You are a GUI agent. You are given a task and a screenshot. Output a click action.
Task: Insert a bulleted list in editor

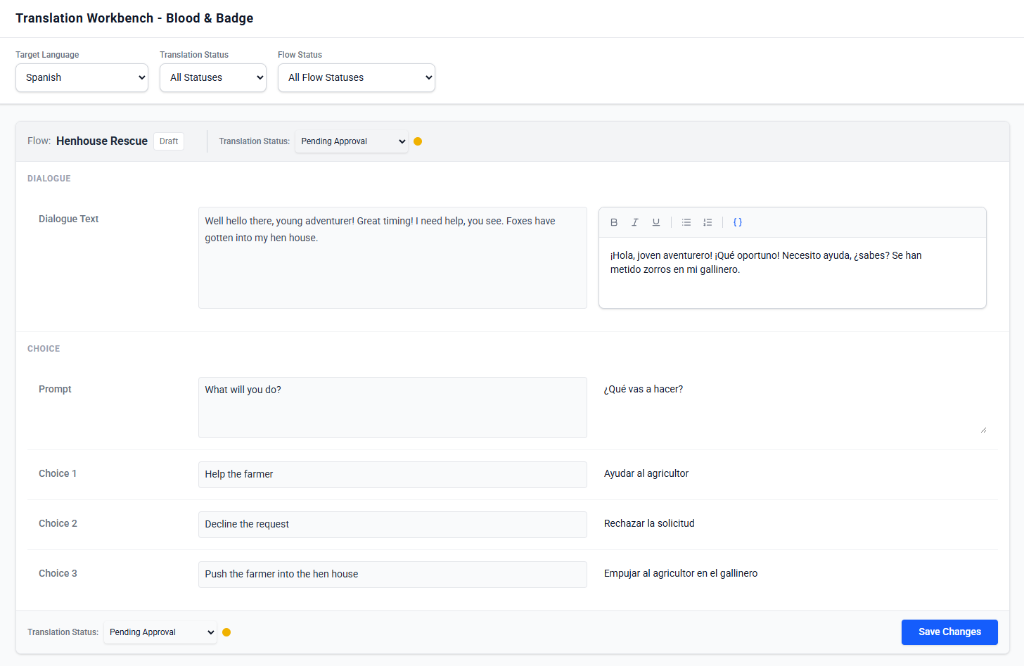click(686, 222)
